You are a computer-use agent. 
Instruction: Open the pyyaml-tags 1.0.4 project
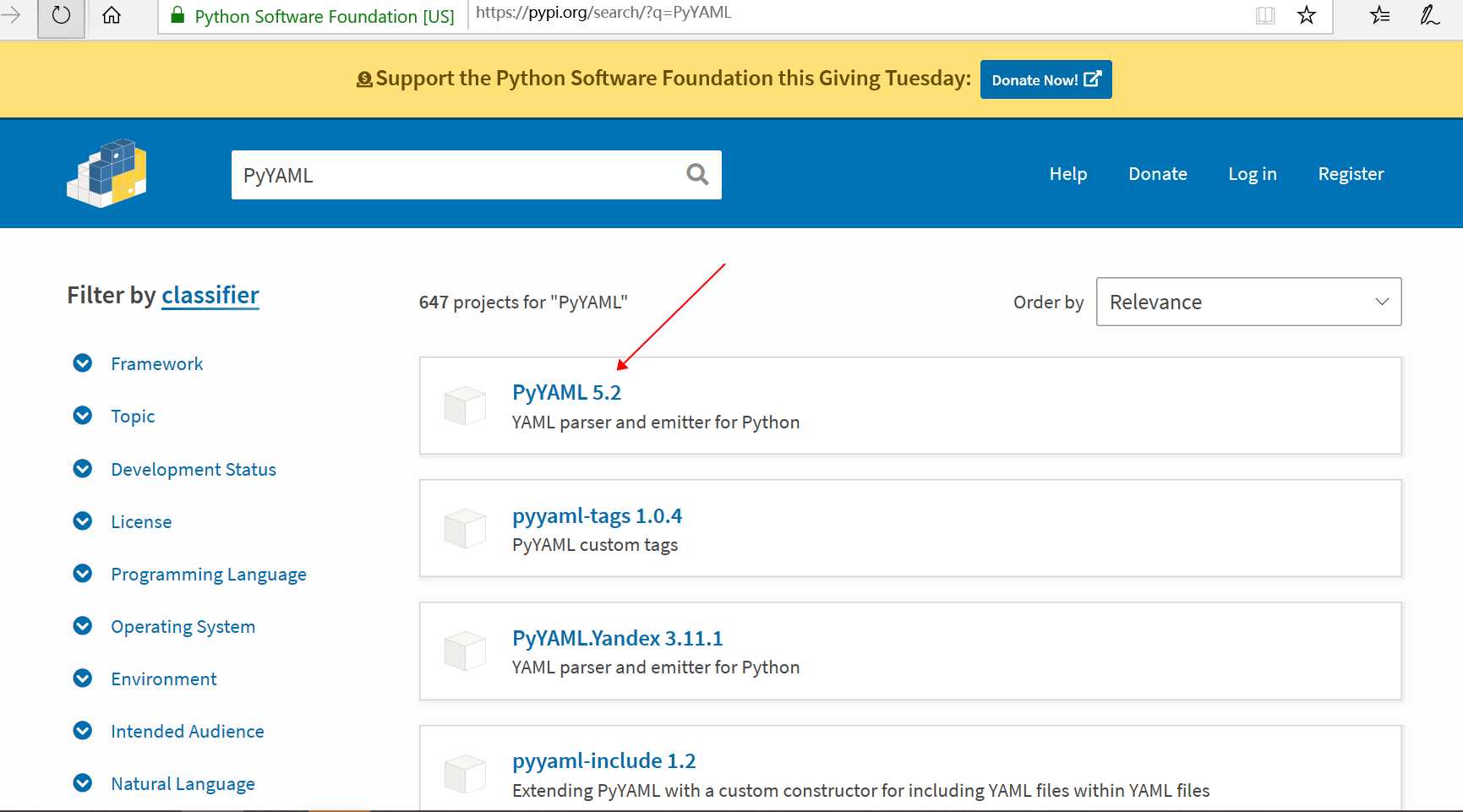pyautogui.click(x=597, y=515)
